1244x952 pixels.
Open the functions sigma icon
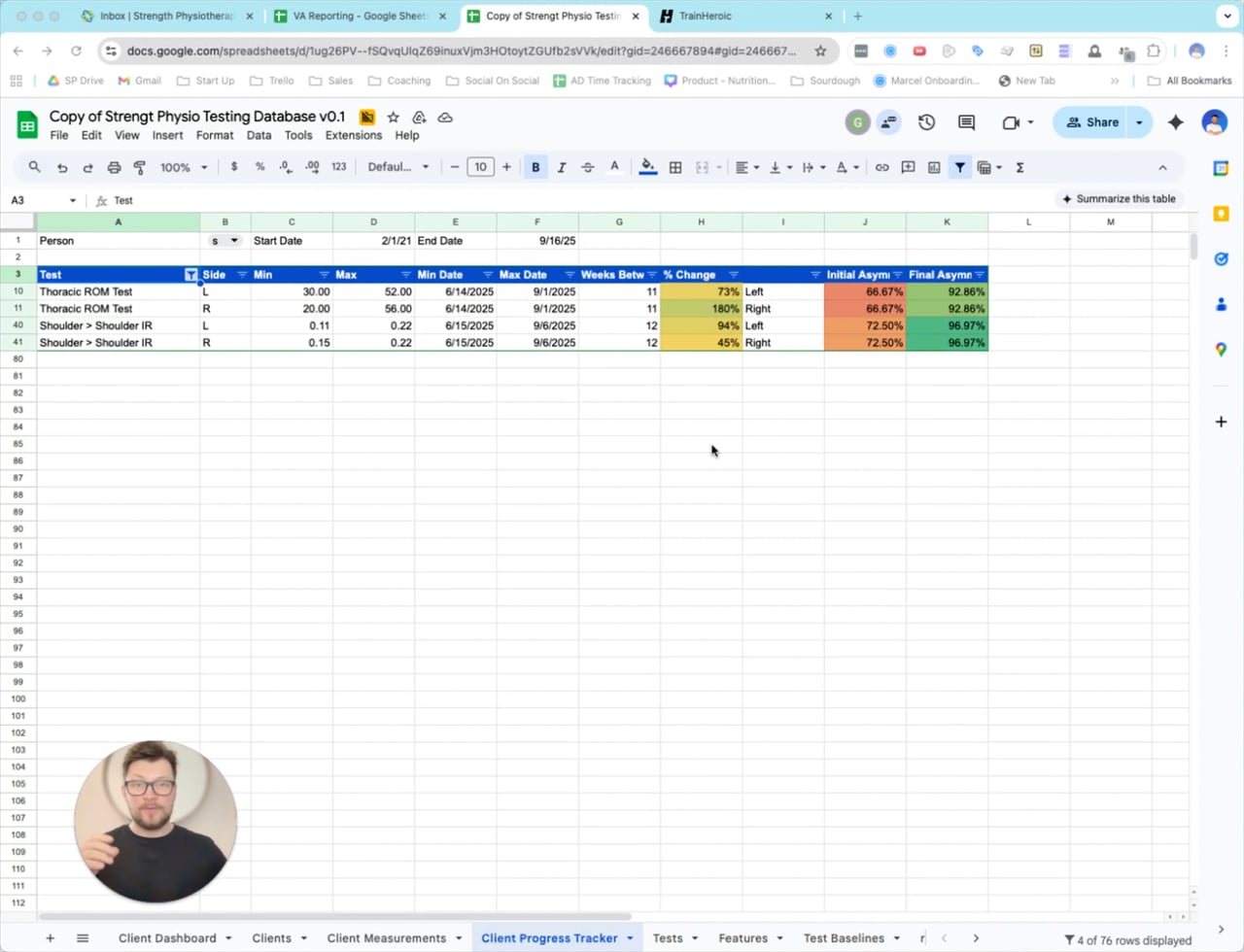1019,167
